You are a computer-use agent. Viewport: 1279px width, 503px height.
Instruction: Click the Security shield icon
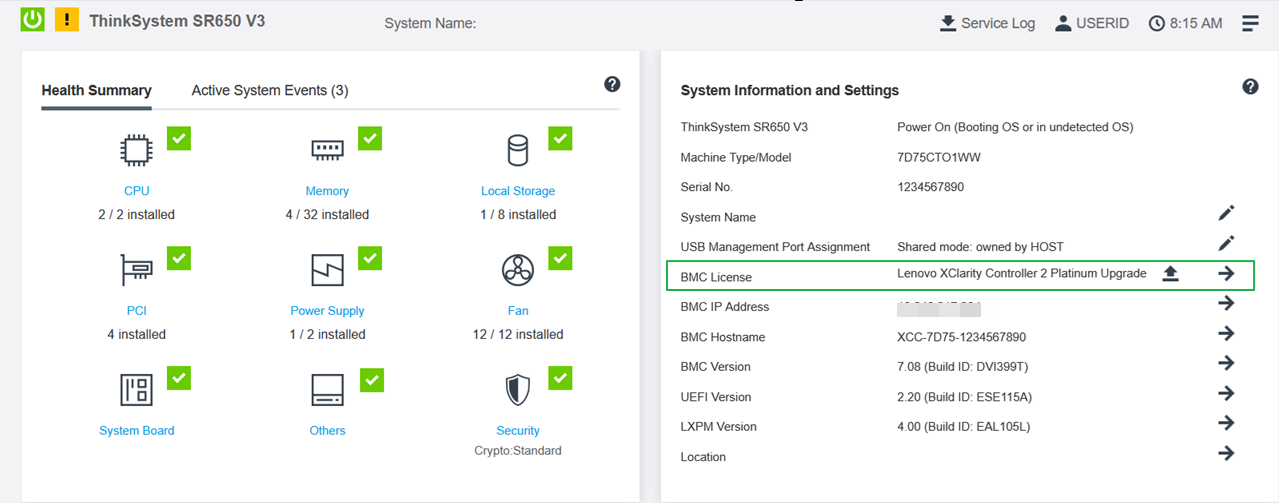pos(517,389)
